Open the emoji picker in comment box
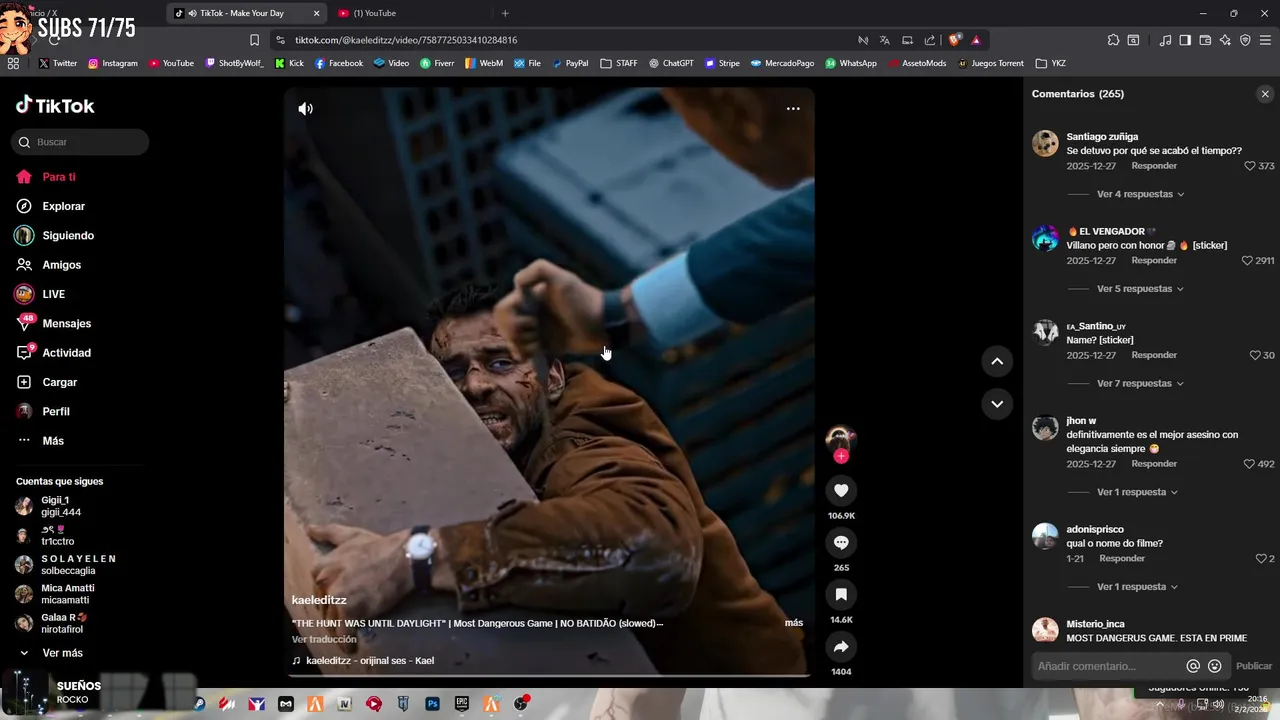Image resolution: width=1280 pixels, height=720 pixels. click(1215, 666)
